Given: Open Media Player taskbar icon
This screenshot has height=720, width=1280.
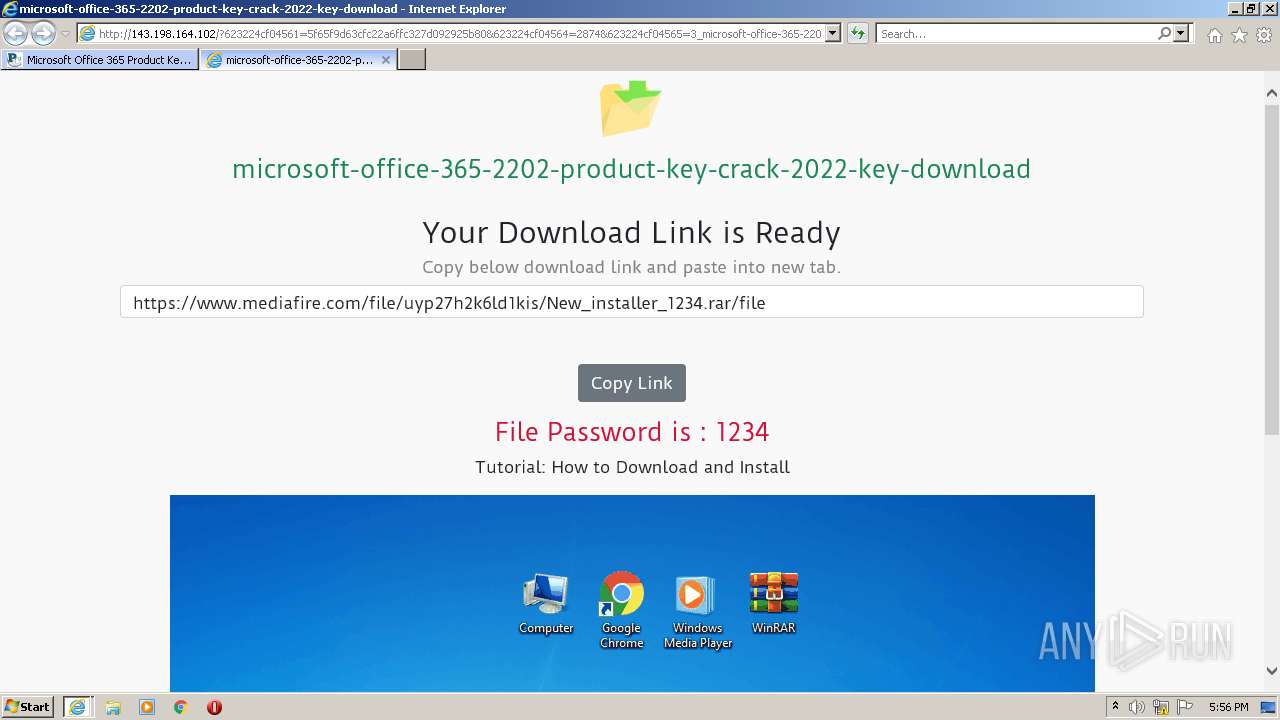Looking at the screenshot, I should (147, 707).
